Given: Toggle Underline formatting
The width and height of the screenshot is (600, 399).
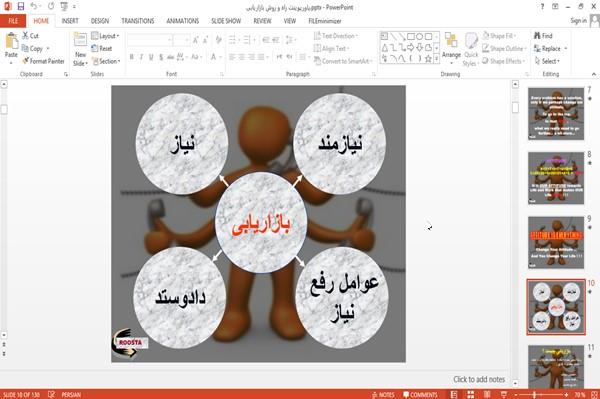Looking at the screenshot, I should click(x=151, y=57).
